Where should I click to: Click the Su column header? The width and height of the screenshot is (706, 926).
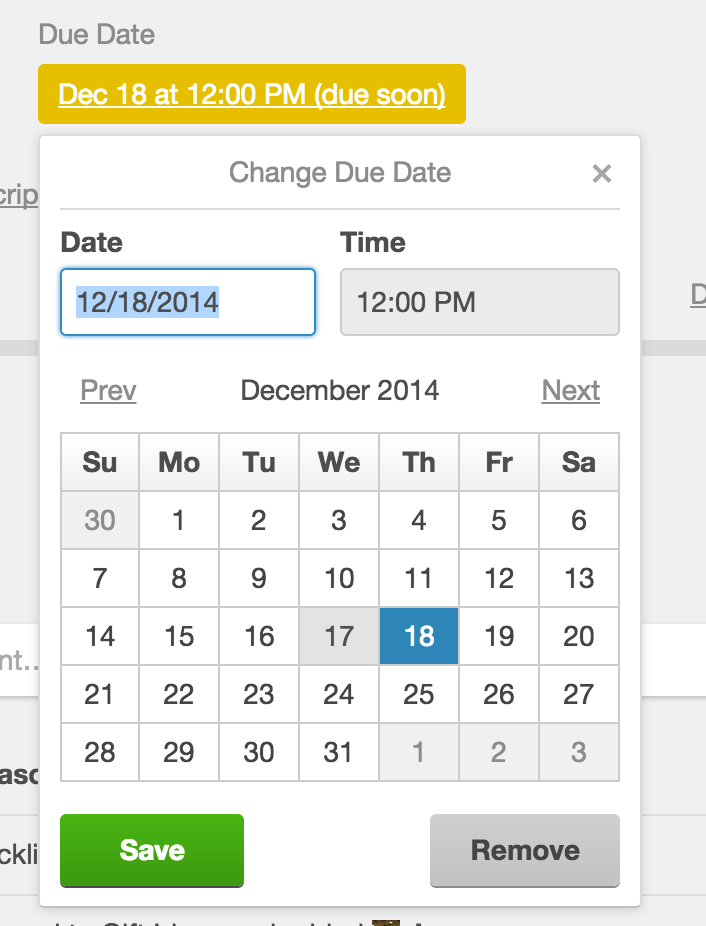pyautogui.click(x=99, y=462)
